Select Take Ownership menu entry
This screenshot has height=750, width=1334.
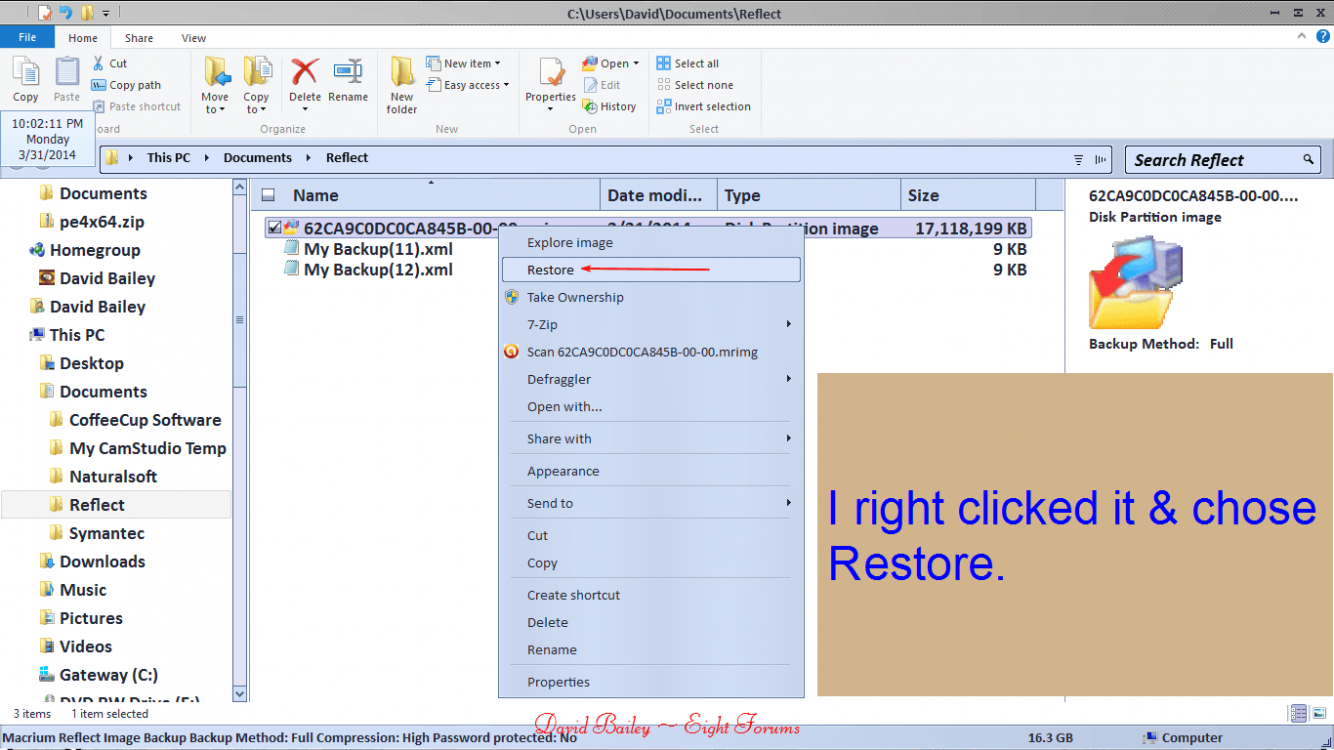click(x=651, y=297)
